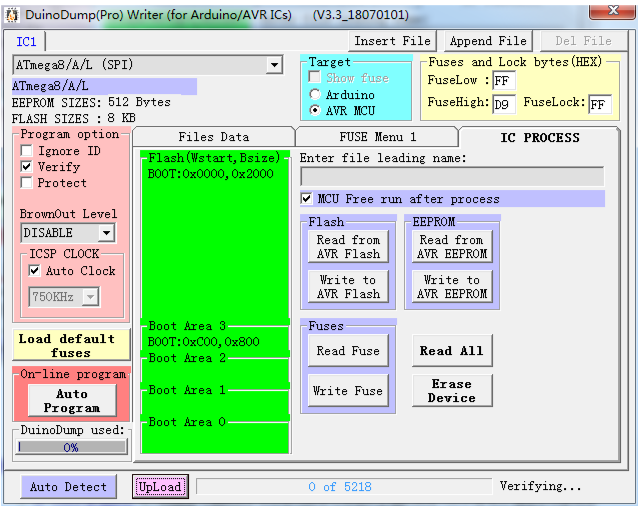Select the IC PROCESS tab

(539, 137)
